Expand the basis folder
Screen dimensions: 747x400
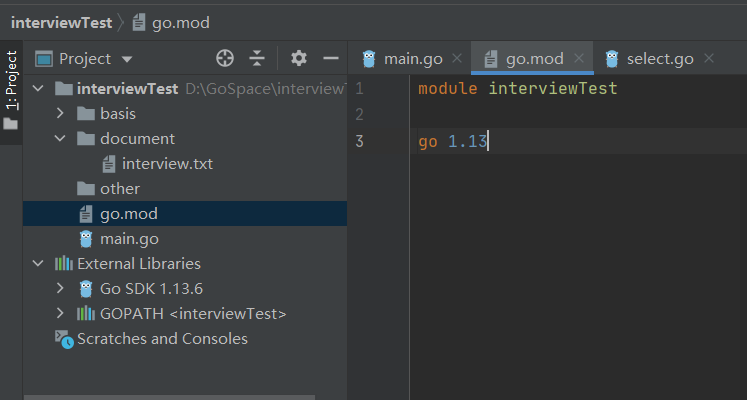pyautogui.click(x=62, y=114)
